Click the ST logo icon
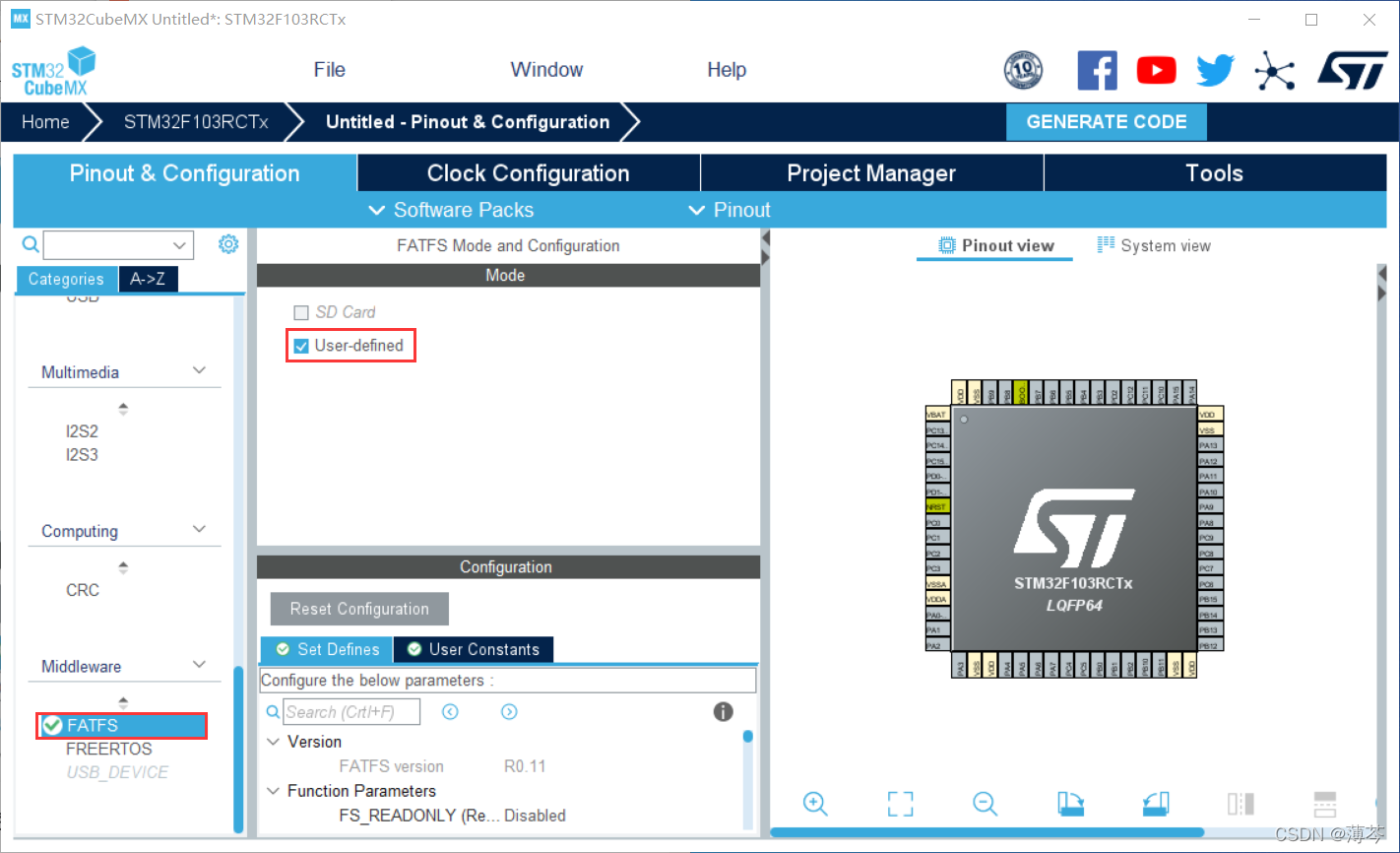Screen dimensions: 1400x853 click(x=1353, y=71)
